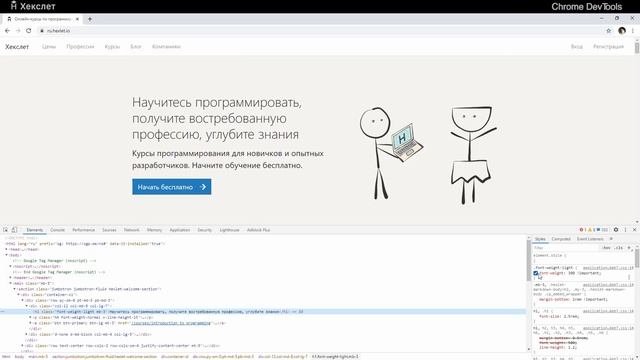Click the blue messages counter in DevTools
Screen dimensions: 640x360
pos(602,230)
